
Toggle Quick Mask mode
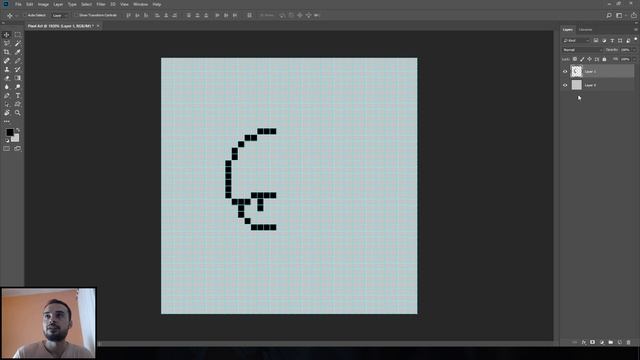7,149
